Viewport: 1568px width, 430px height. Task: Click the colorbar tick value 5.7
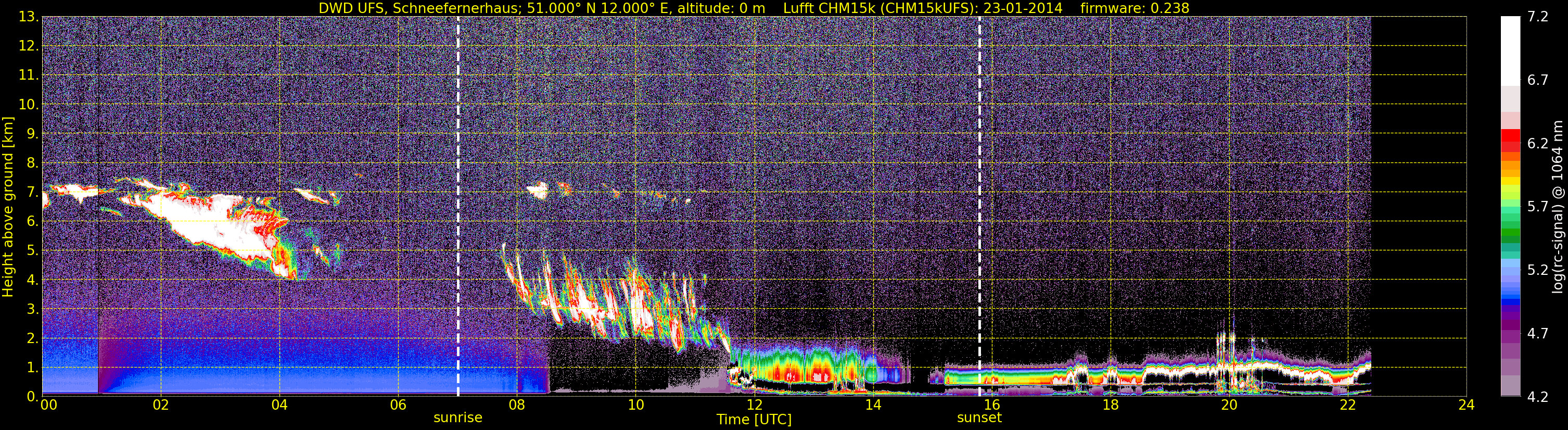point(1538,207)
